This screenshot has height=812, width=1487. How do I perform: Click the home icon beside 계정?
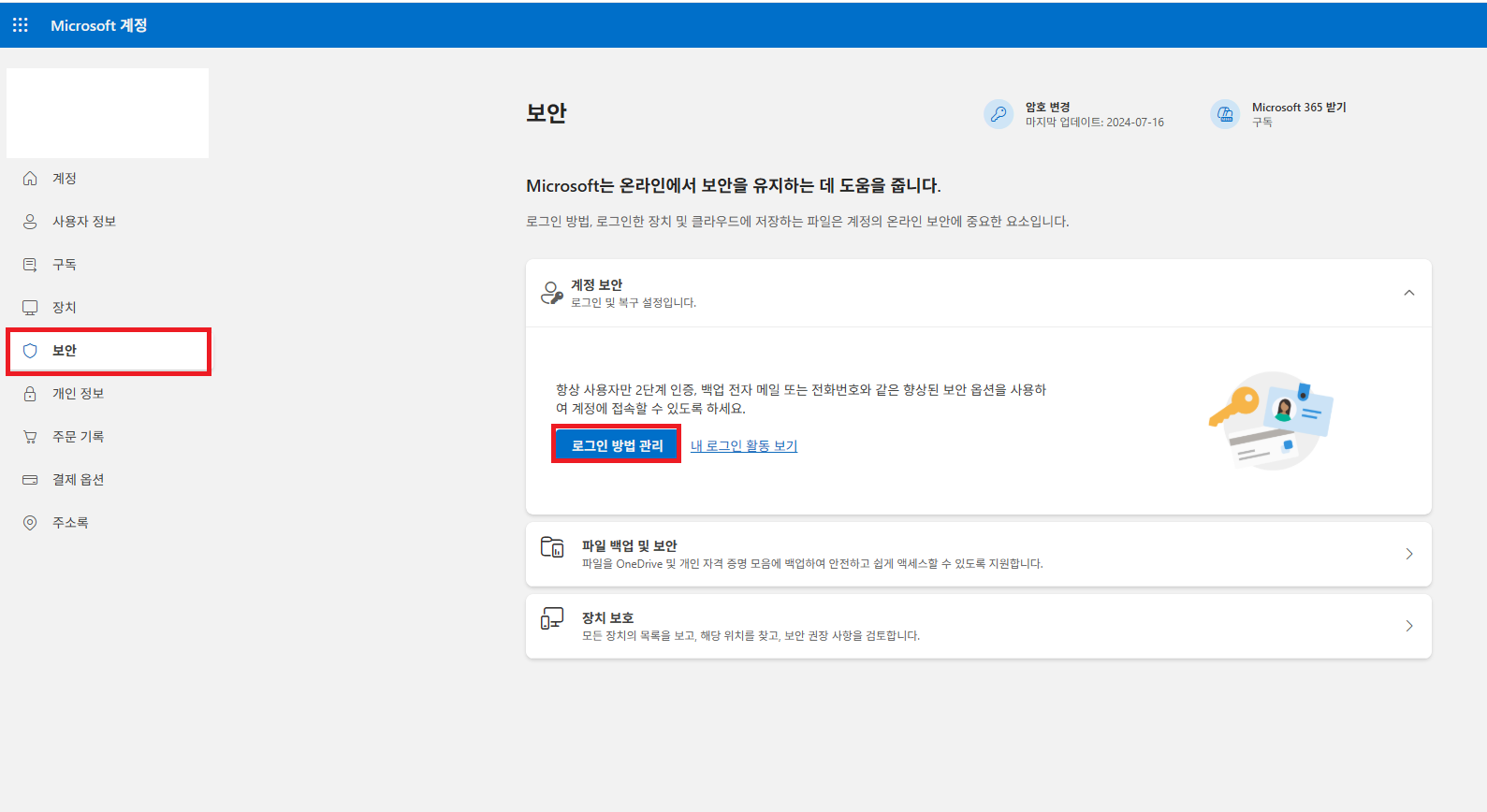coord(30,179)
